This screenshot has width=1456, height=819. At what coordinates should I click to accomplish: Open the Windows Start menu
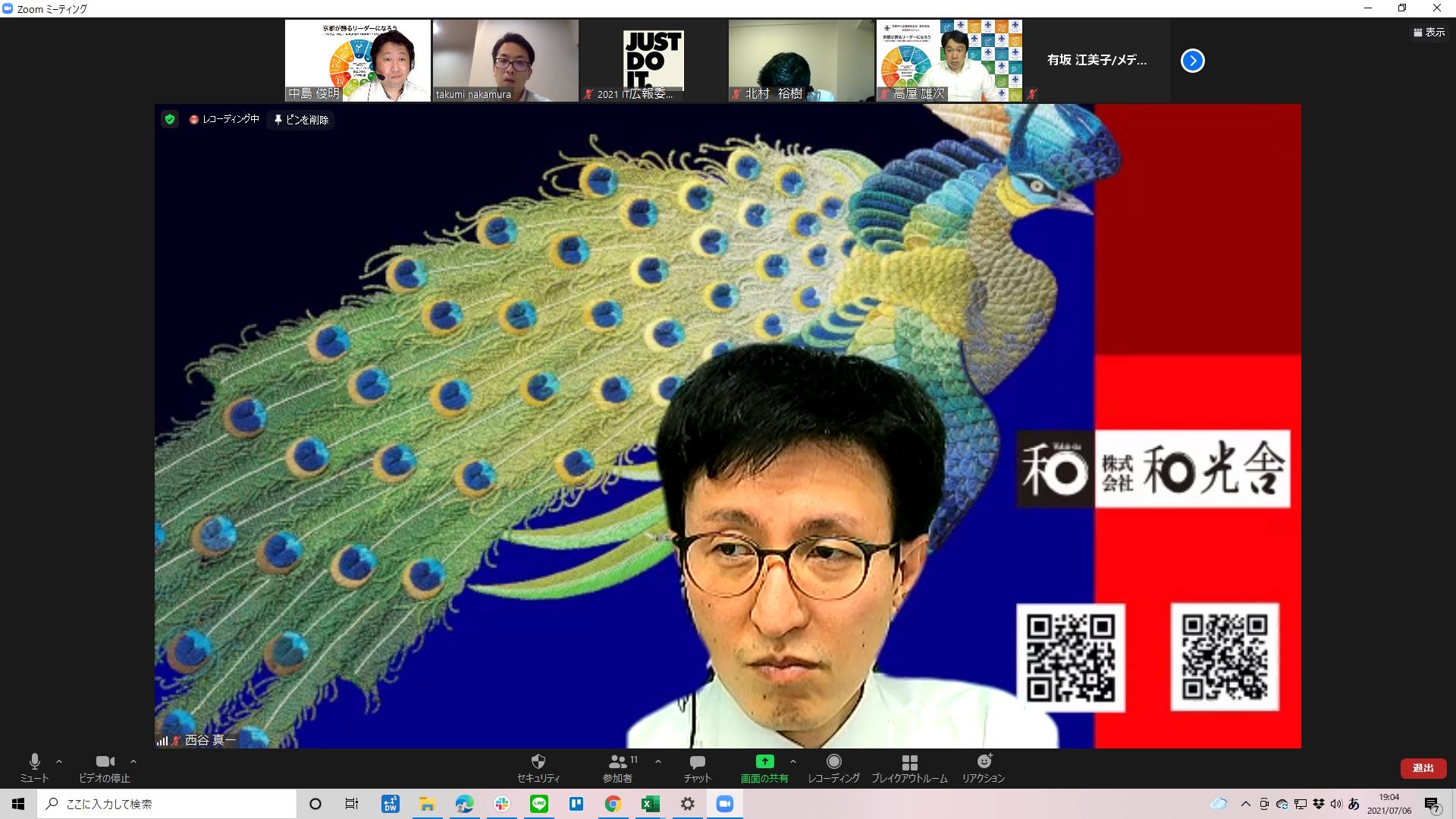(x=18, y=804)
